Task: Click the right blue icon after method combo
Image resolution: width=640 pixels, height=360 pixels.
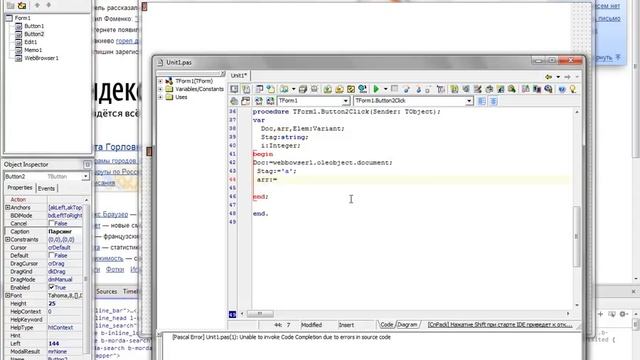Action: click(493, 100)
